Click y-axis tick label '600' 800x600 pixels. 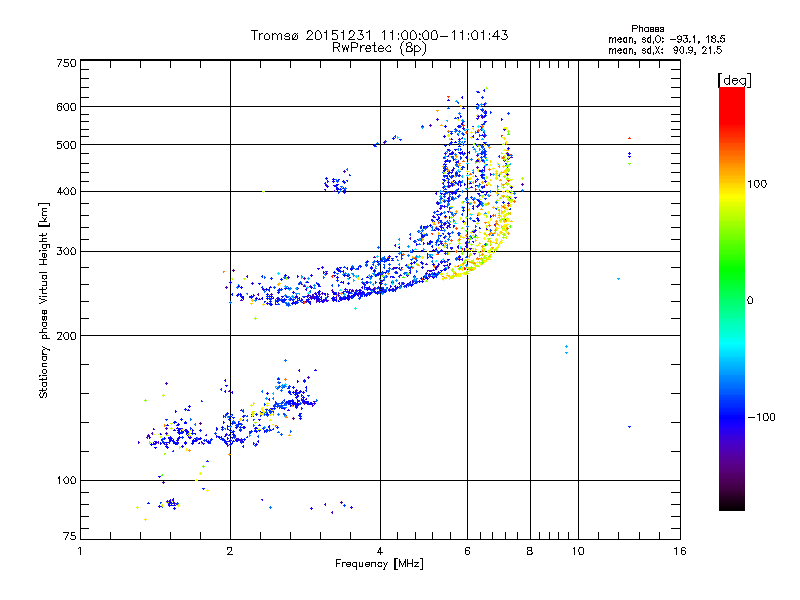point(67,107)
